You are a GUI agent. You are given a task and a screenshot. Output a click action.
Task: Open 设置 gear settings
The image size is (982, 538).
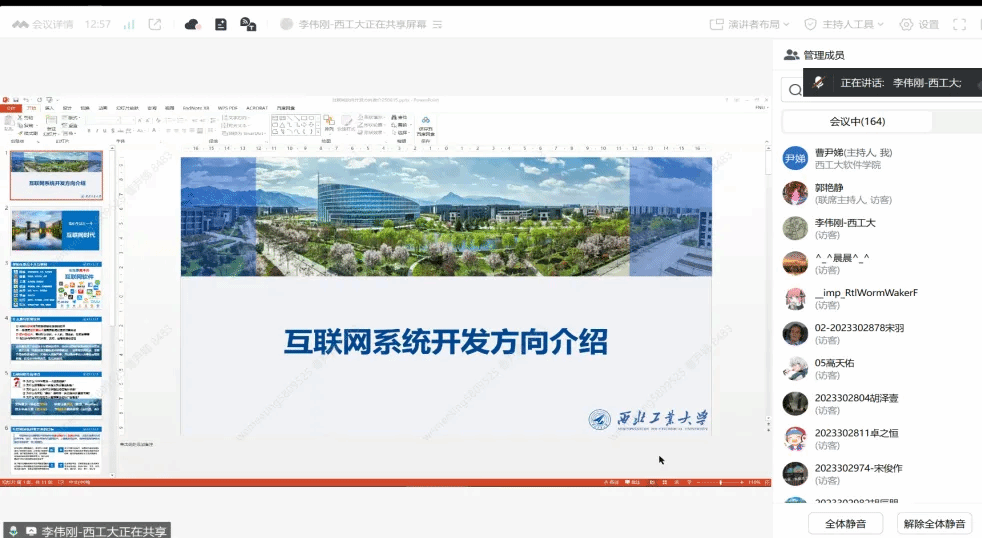tap(919, 24)
